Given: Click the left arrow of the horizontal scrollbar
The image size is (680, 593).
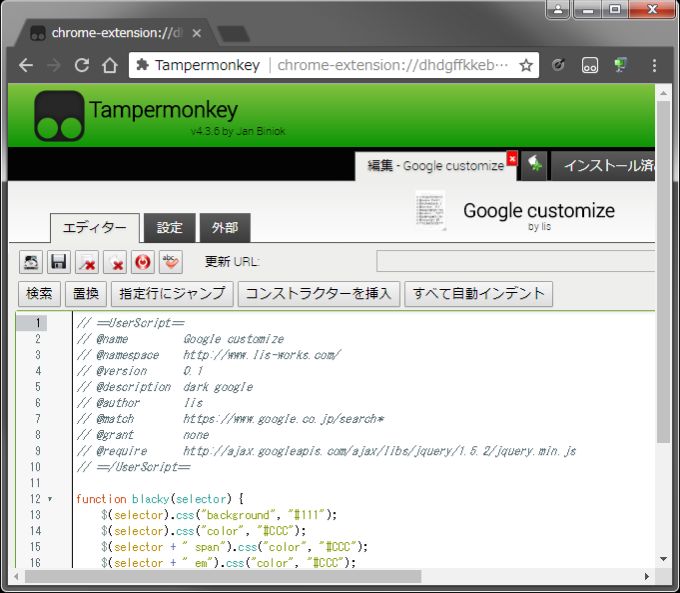Looking at the screenshot, I should pyautogui.click(x=16, y=577).
